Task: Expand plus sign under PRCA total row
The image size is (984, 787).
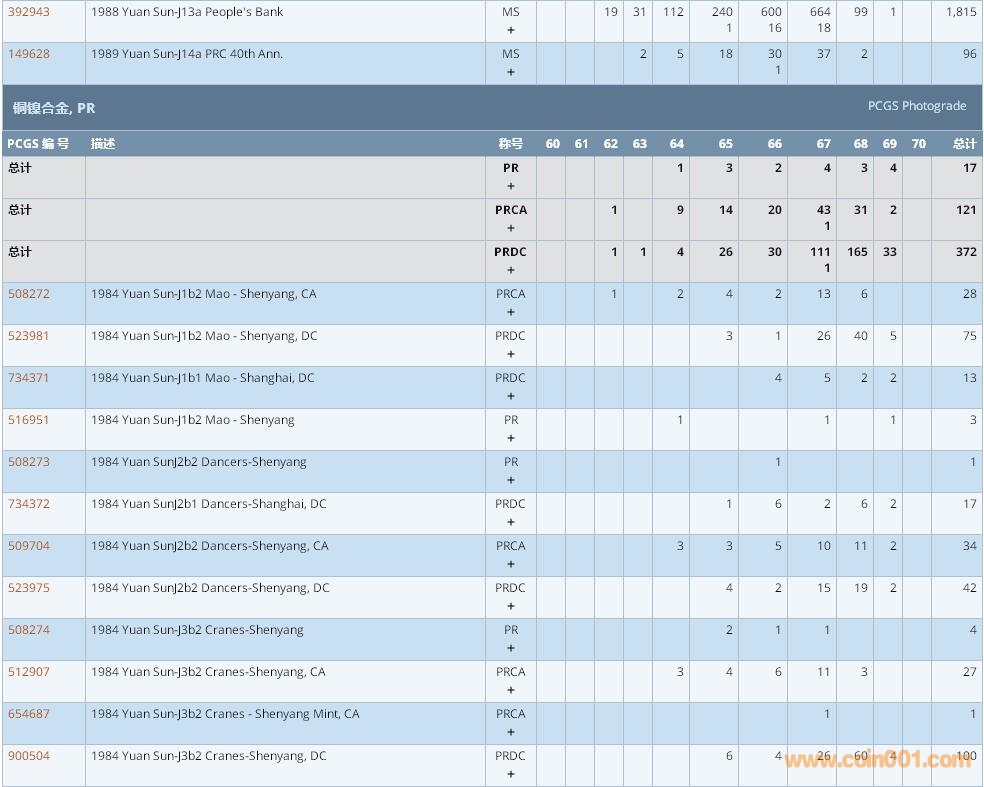Action: point(511,228)
